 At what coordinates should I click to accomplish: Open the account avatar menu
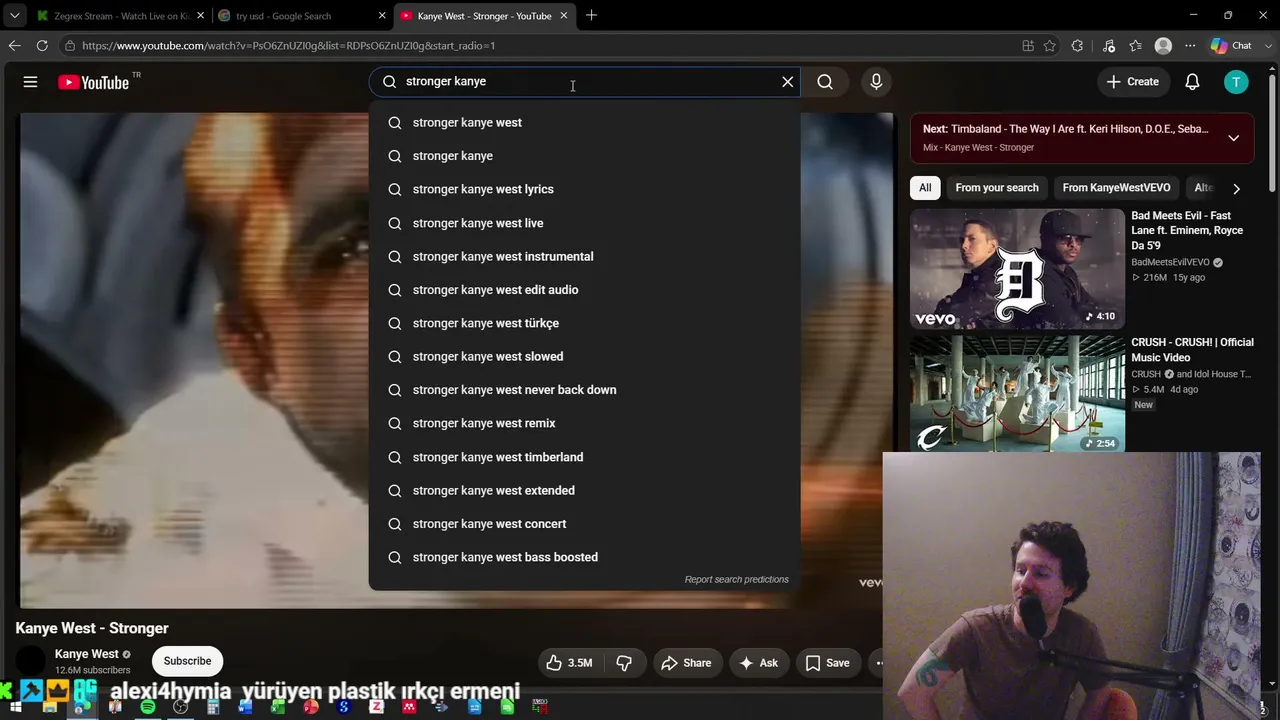coord(1236,82)
